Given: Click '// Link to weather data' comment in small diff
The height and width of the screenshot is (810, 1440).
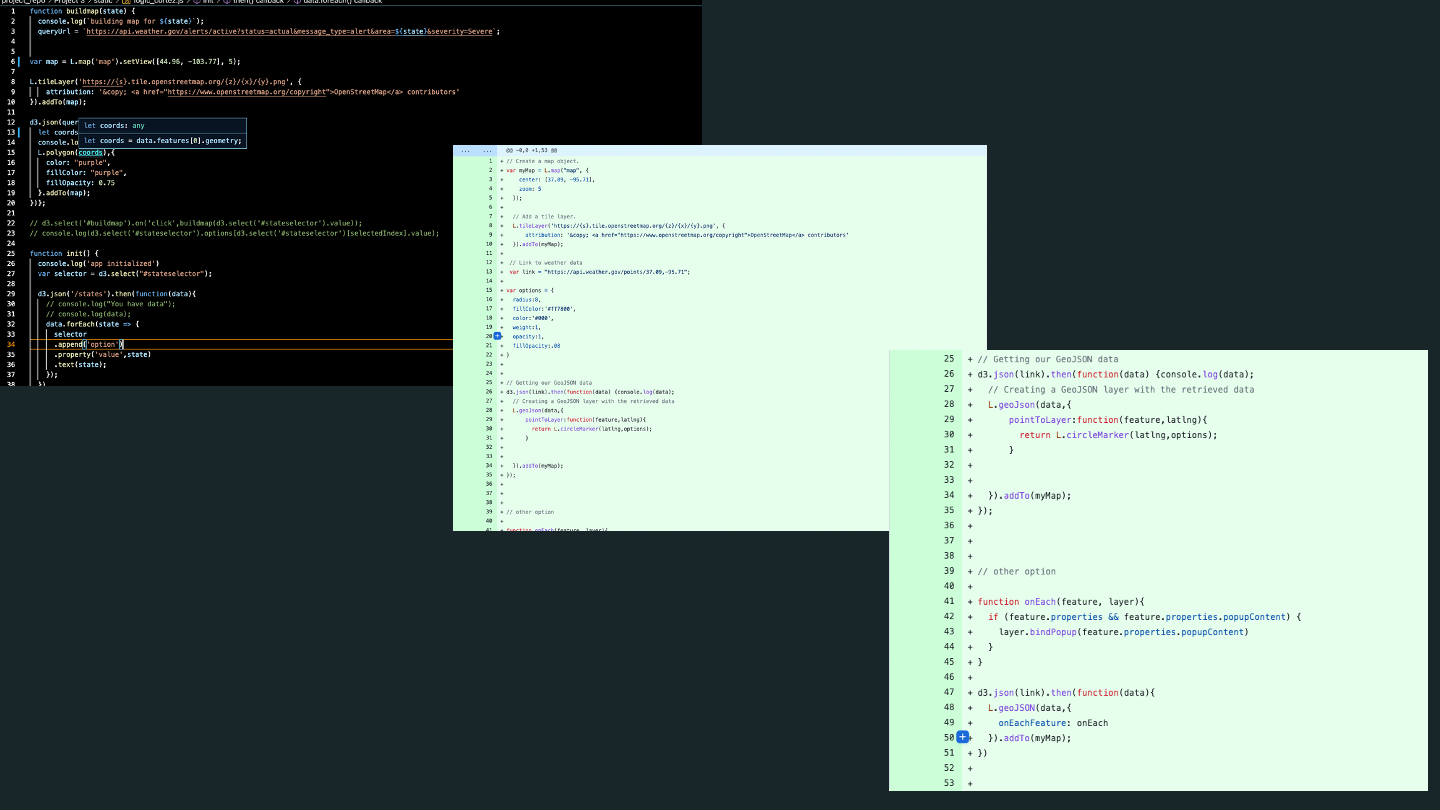Looking at the screenshot, I should click(545, 262).
